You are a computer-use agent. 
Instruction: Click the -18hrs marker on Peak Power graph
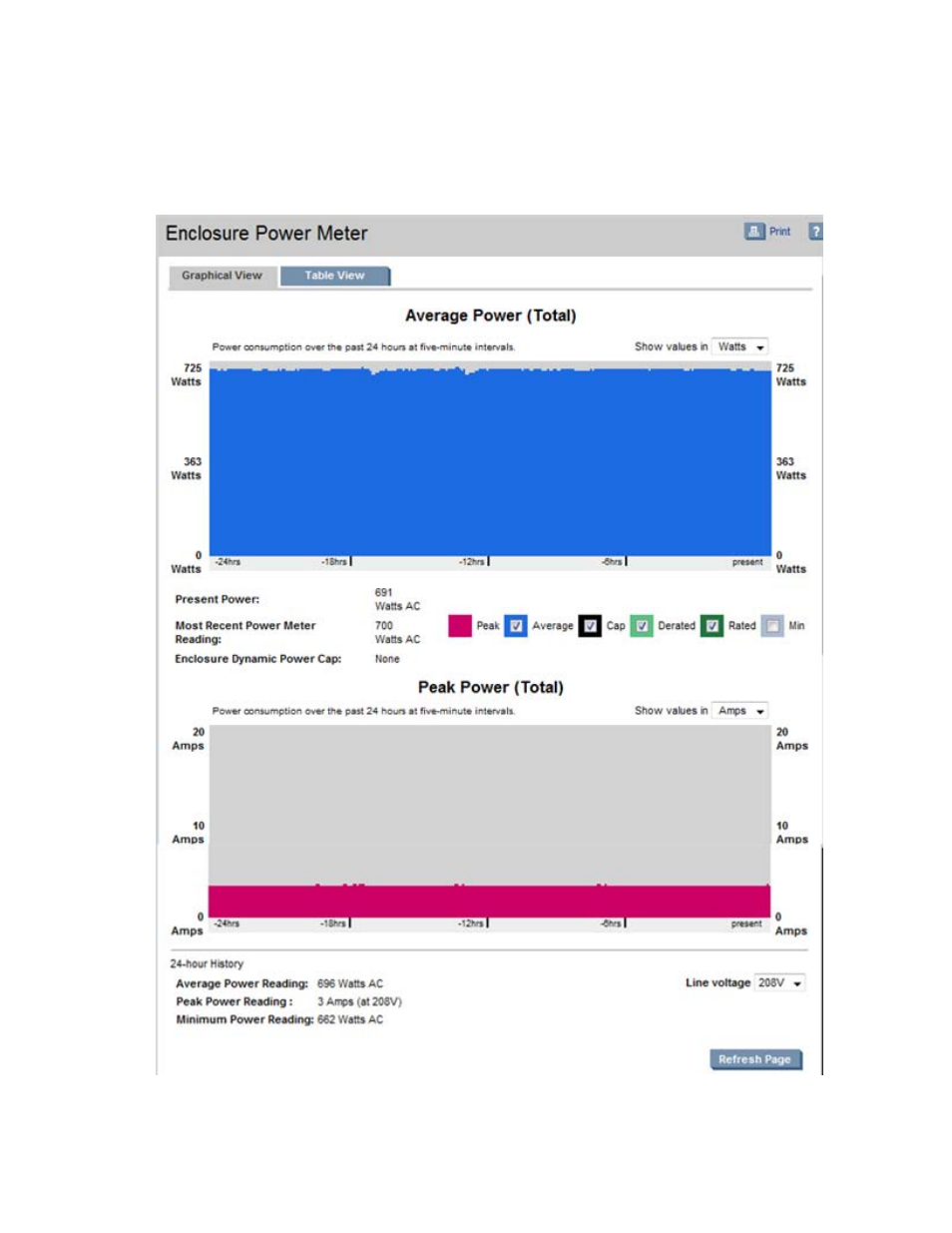(x=333, y=924)
